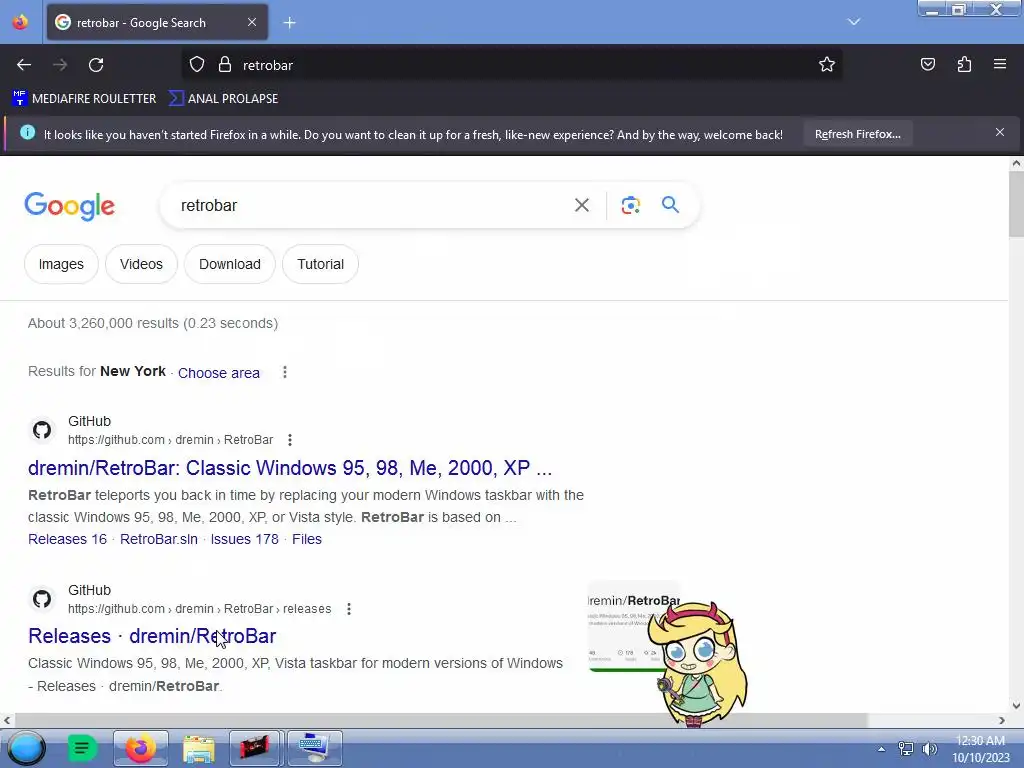Click the Refresh Firefox... button
This screenshot has height=768, width=1024.
pos(857,134)
